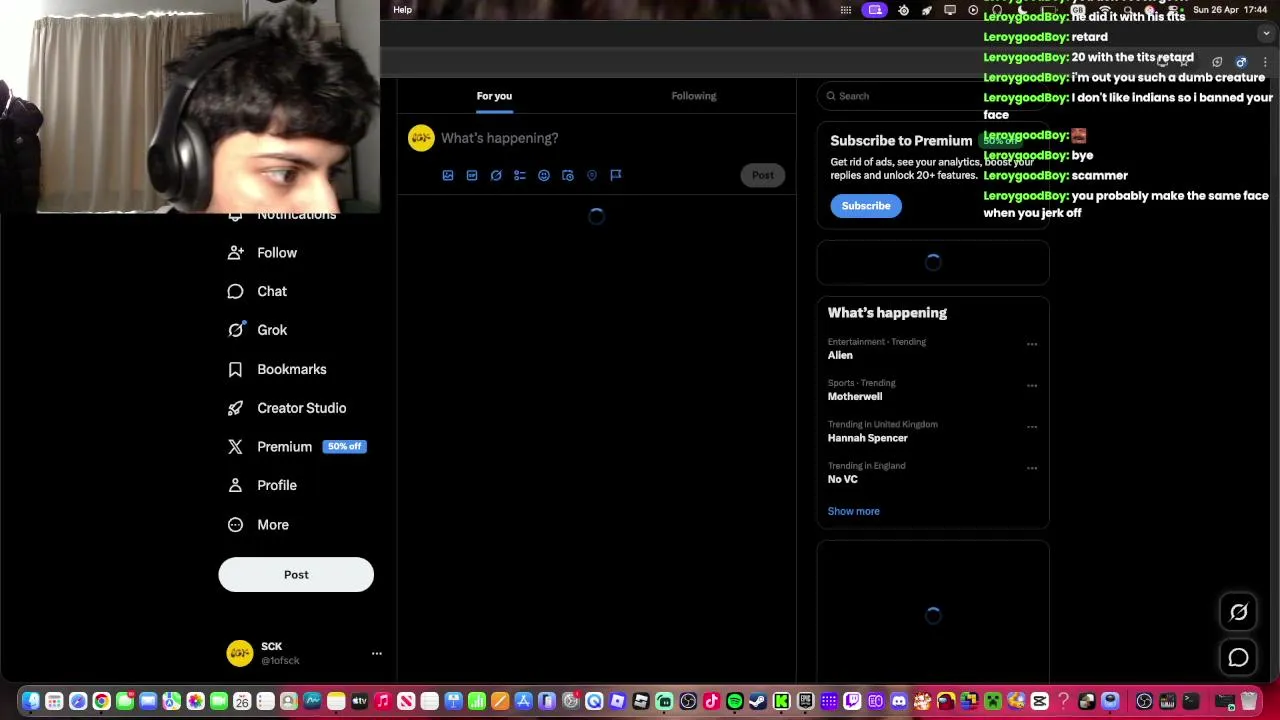This screenshot has height=720, width=1280.
Task: Open the Kick app from the dock
Action: coord(781,701)
